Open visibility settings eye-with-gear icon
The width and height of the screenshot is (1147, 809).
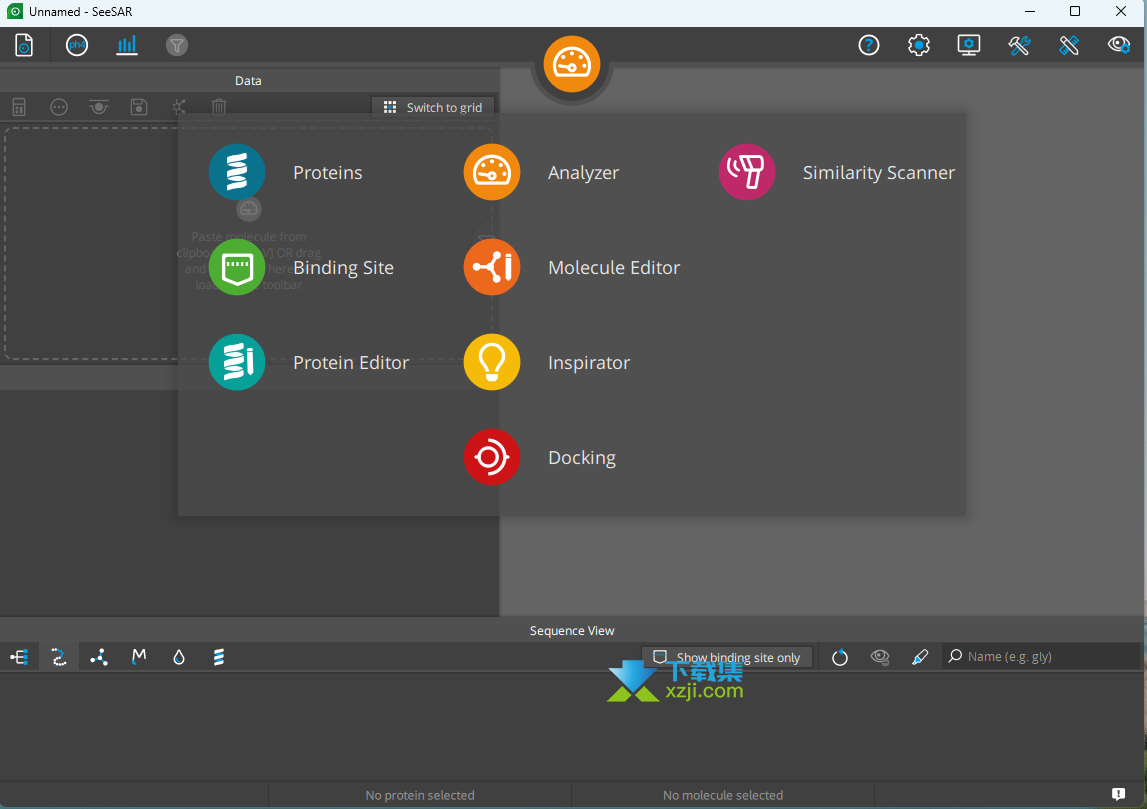tap(1118, 45)
